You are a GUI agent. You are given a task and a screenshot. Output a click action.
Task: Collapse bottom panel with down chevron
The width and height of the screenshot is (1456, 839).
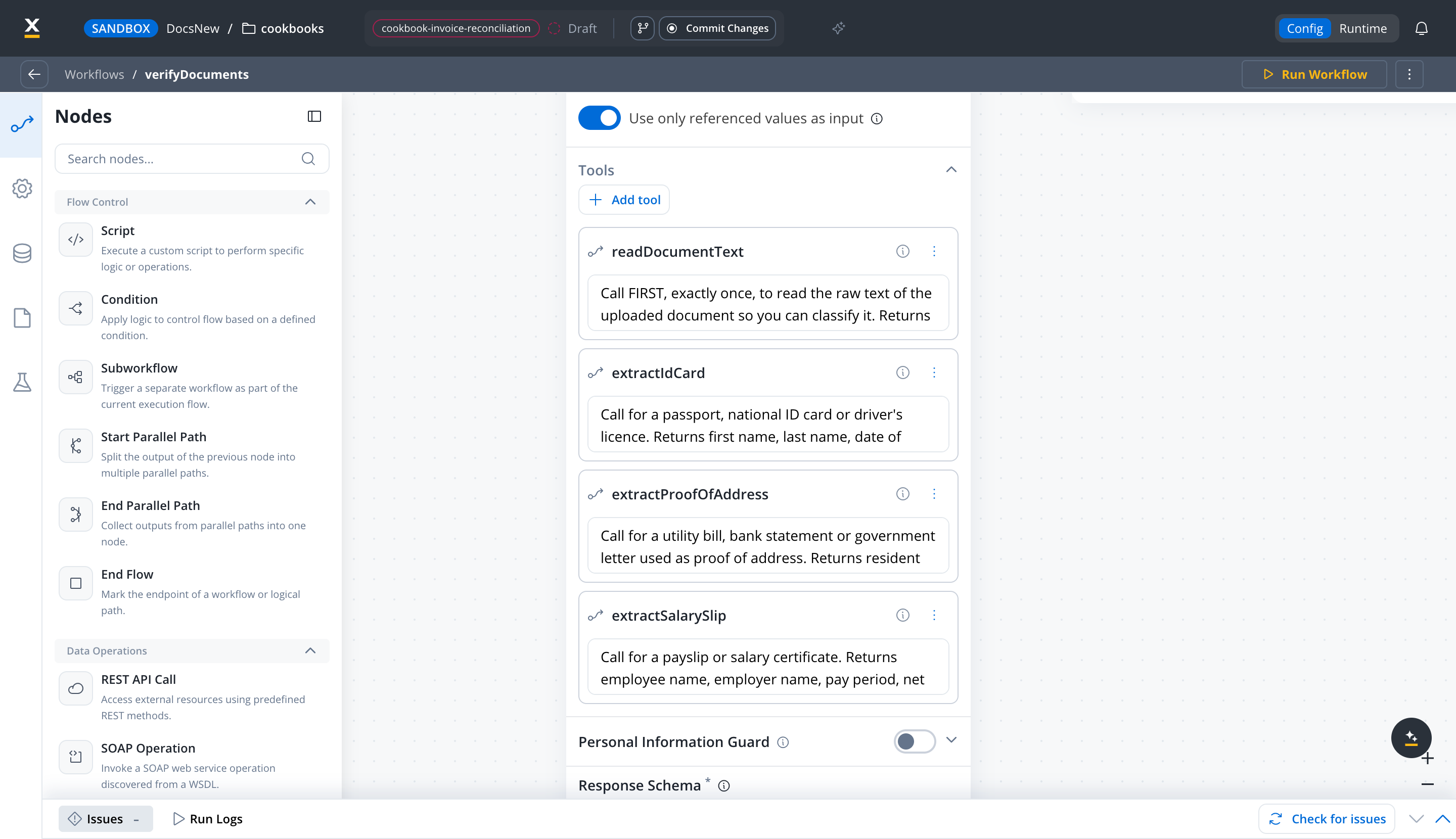1416,819
